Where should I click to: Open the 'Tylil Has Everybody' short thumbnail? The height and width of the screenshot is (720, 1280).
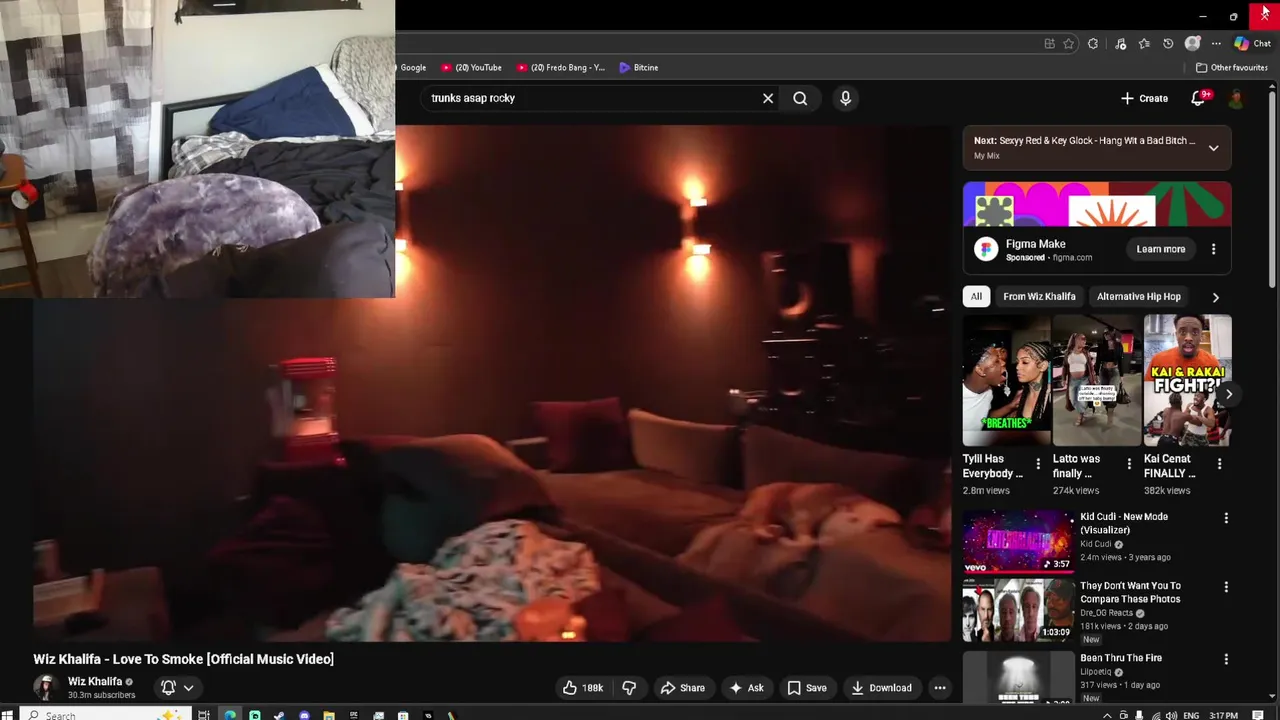pyautogui.click(x=1006, y=380)
